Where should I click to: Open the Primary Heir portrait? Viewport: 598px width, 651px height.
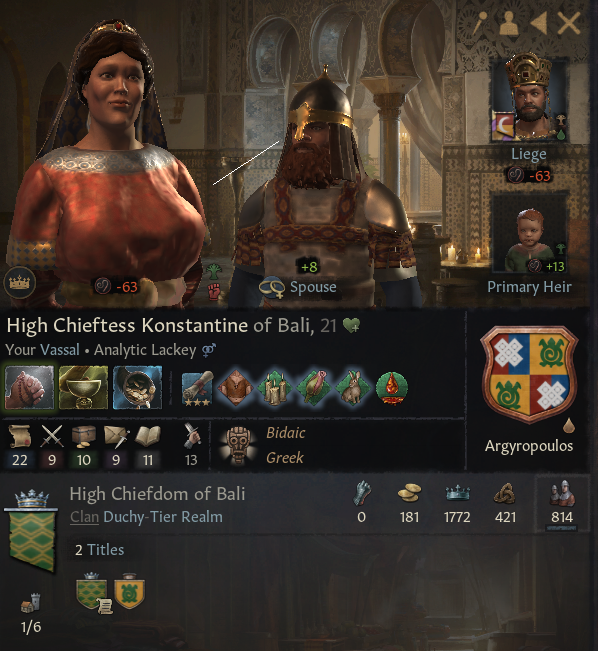point(529,237)
